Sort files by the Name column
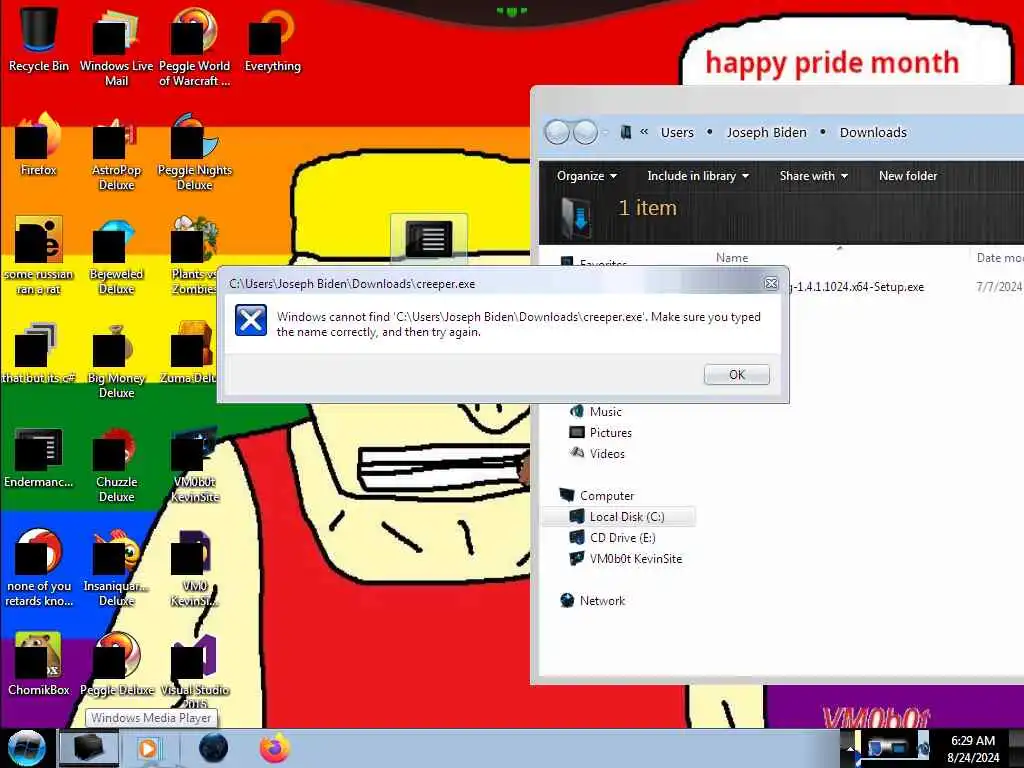 tap(732, 258)
